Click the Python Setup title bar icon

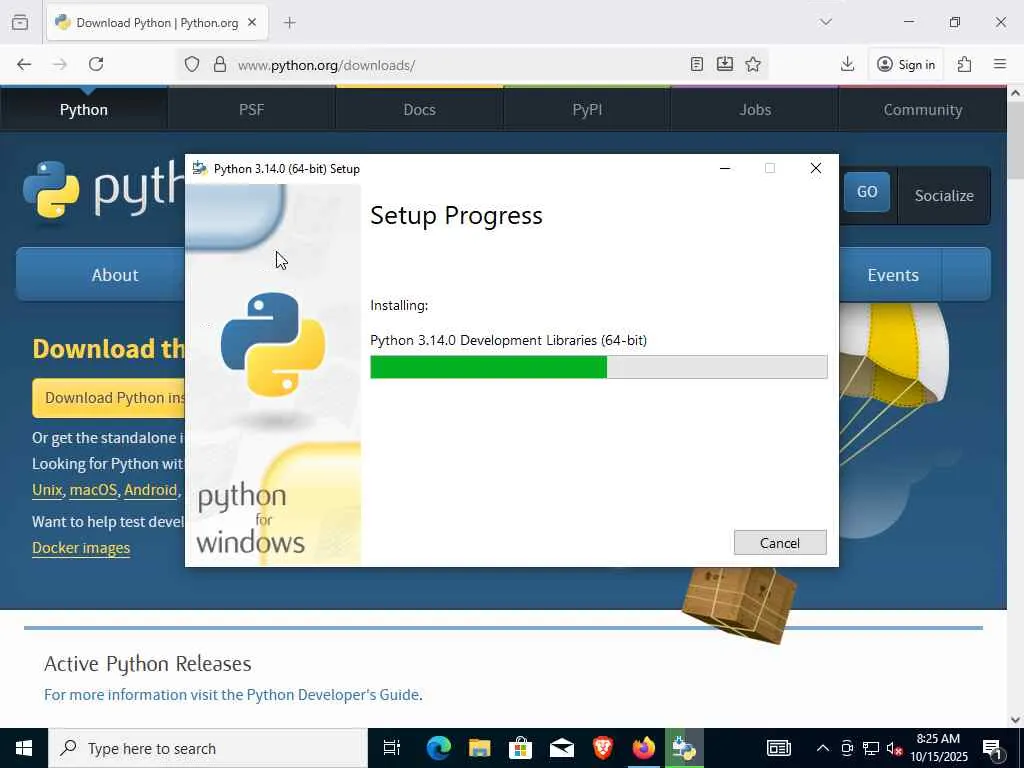tap(200, 168)
